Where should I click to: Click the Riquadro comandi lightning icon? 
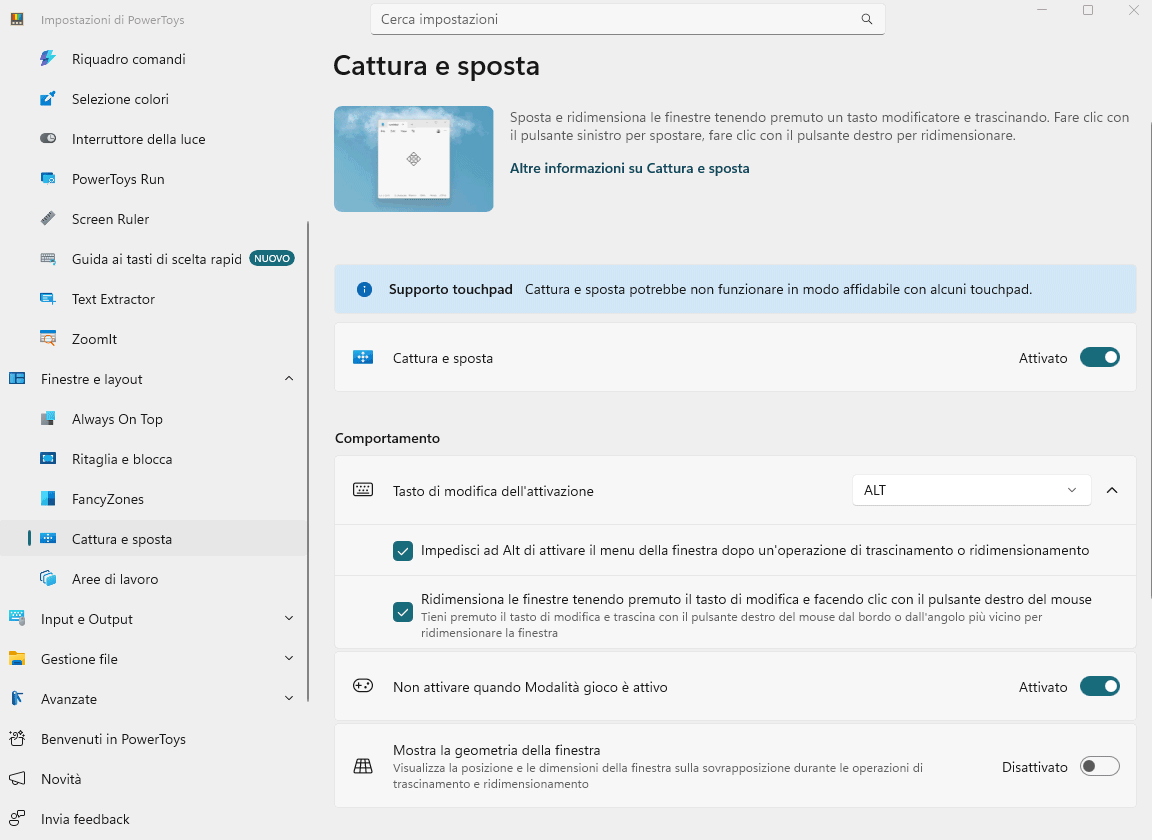[48, 59]
